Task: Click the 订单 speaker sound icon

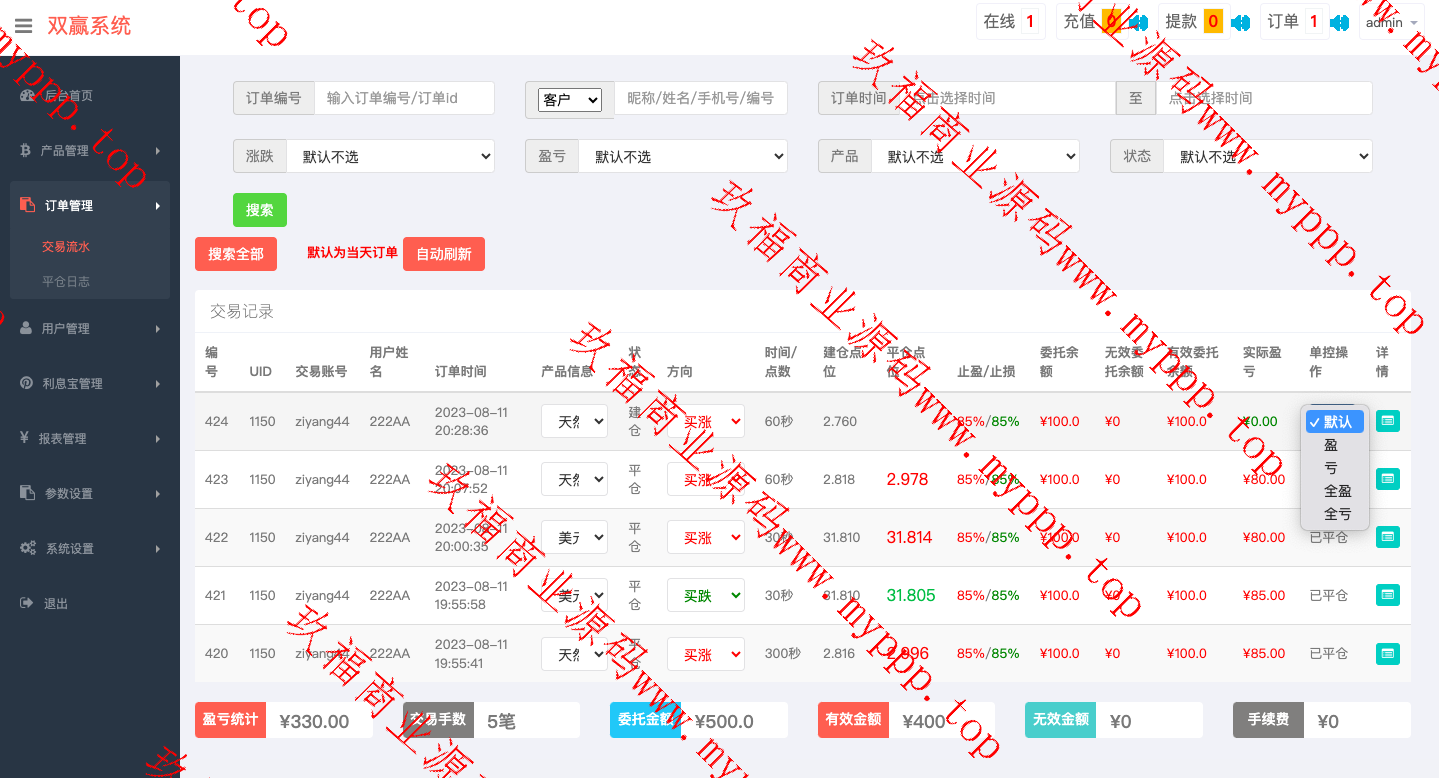Action: 1341,22
